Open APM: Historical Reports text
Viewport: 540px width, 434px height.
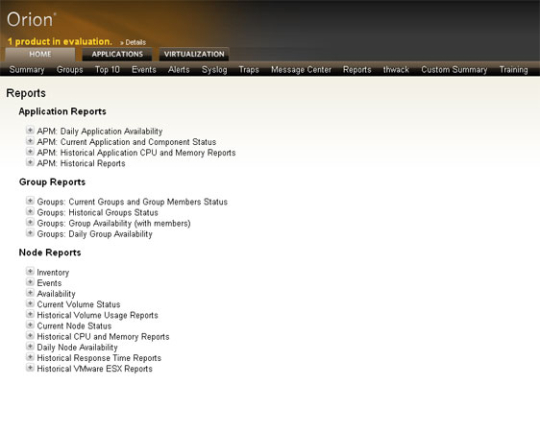81,163
